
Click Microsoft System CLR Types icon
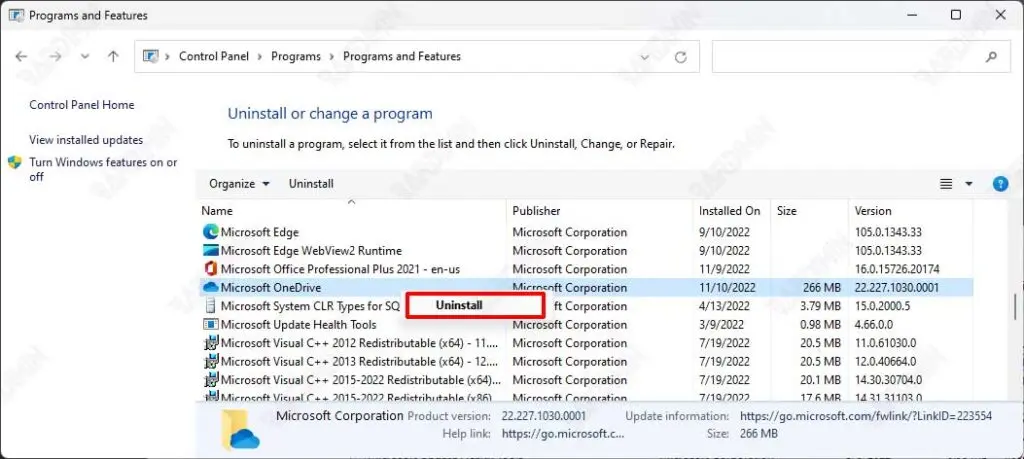click(x=210, y=306)
